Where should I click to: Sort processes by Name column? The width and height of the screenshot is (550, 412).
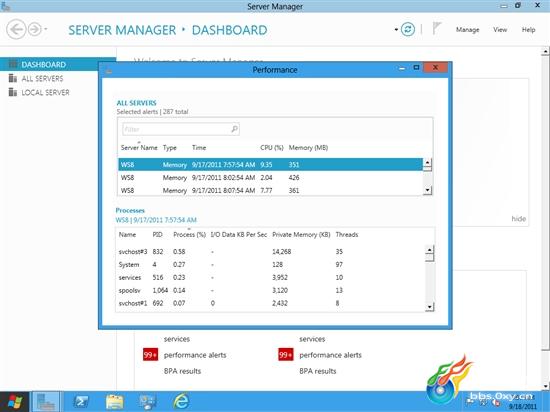coord(127,235)
